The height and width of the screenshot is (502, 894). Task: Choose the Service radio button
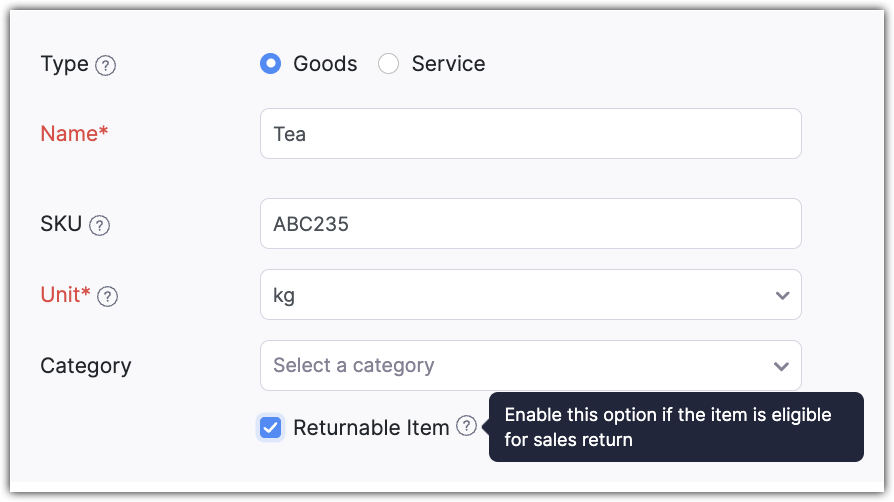point(389,64)
